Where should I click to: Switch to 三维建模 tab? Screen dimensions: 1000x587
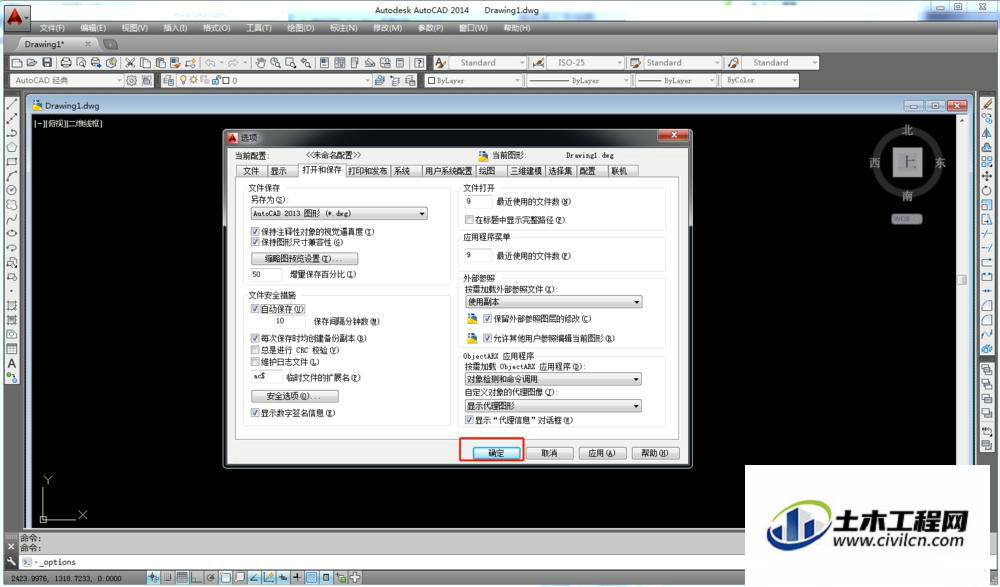point(526,171)
